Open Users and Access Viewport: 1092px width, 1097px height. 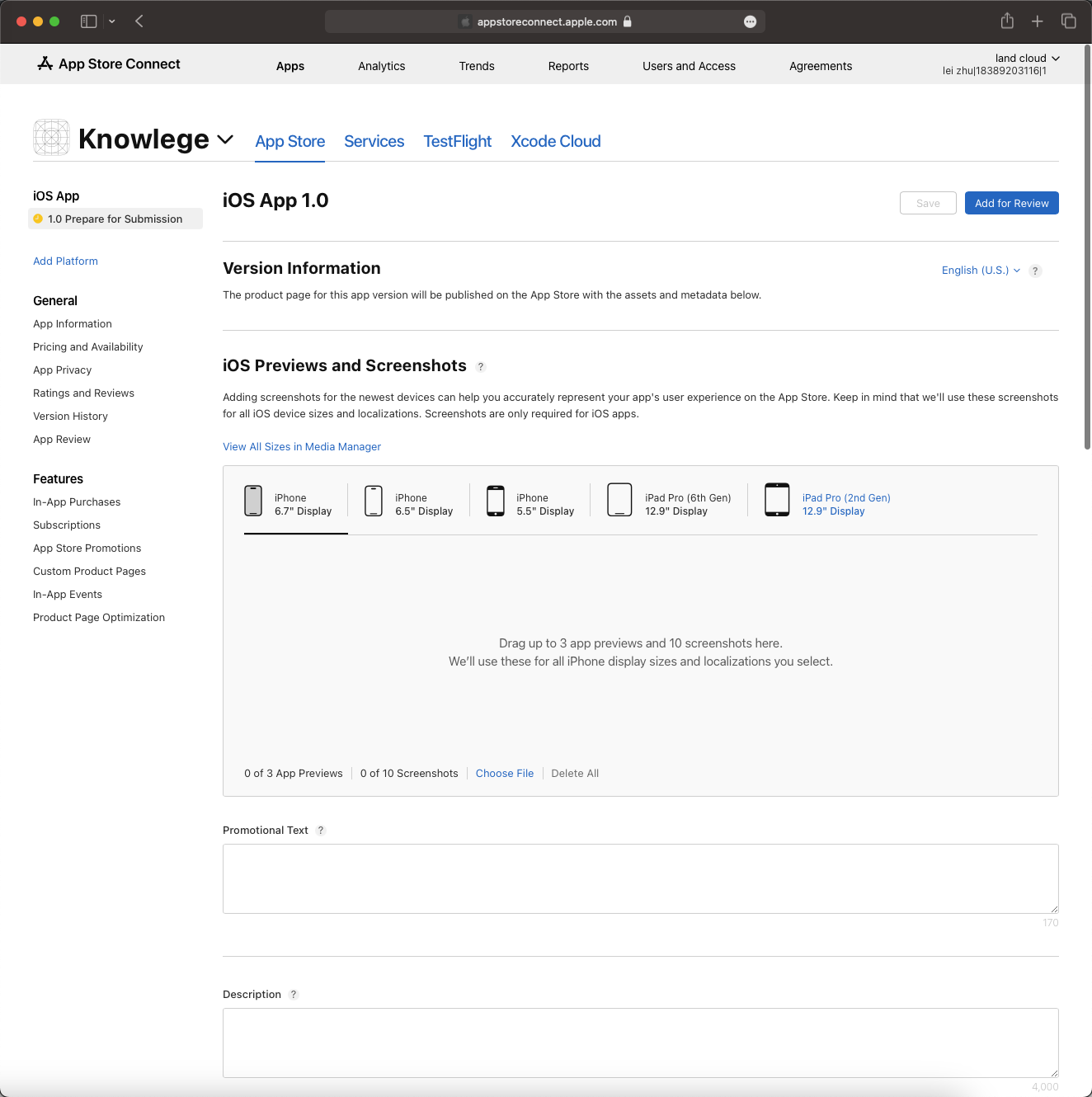click(x=689, y=66)
